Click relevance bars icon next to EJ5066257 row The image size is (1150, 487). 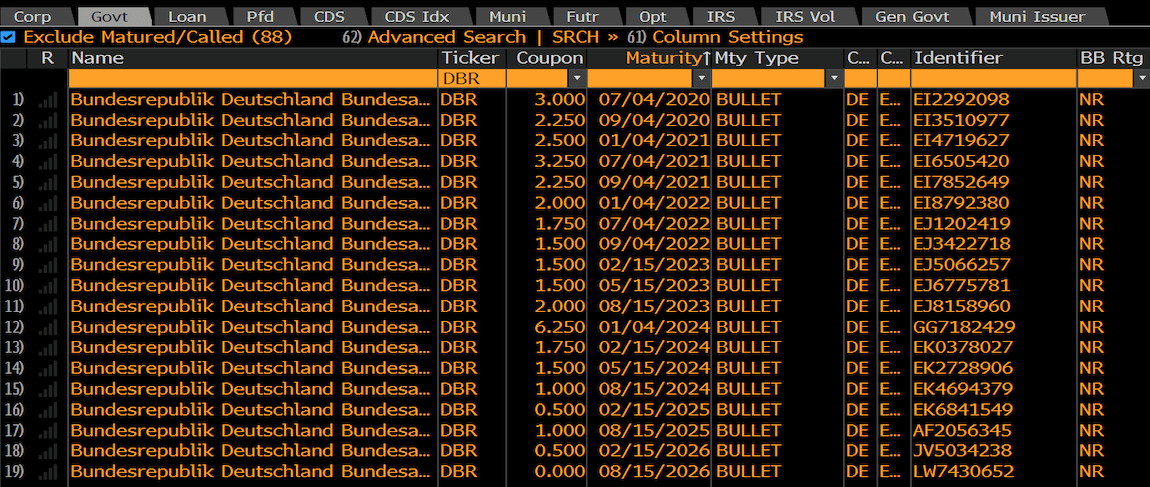pos(48,265)
